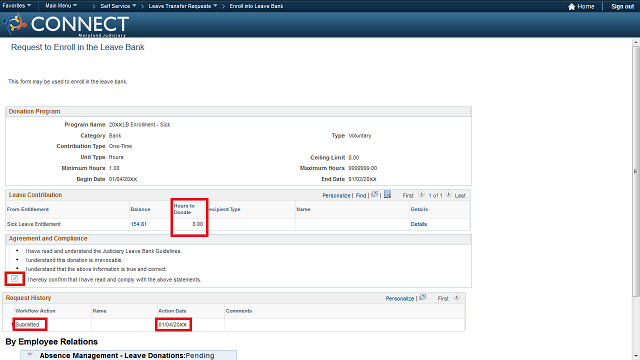Click the Recipient Type column header

click(x=224, y=209)
